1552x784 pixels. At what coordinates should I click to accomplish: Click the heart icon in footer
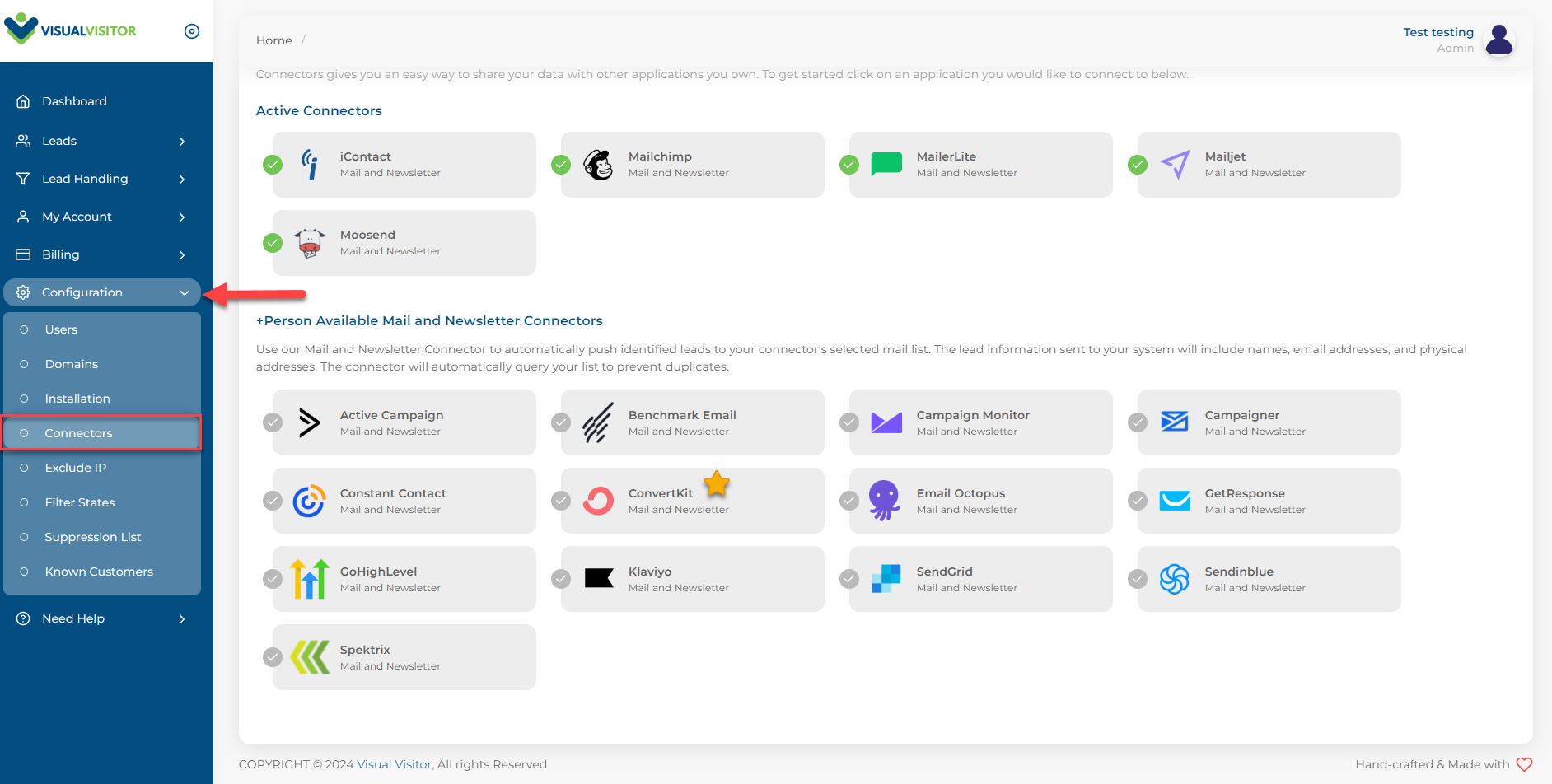tap(1525, 764)
